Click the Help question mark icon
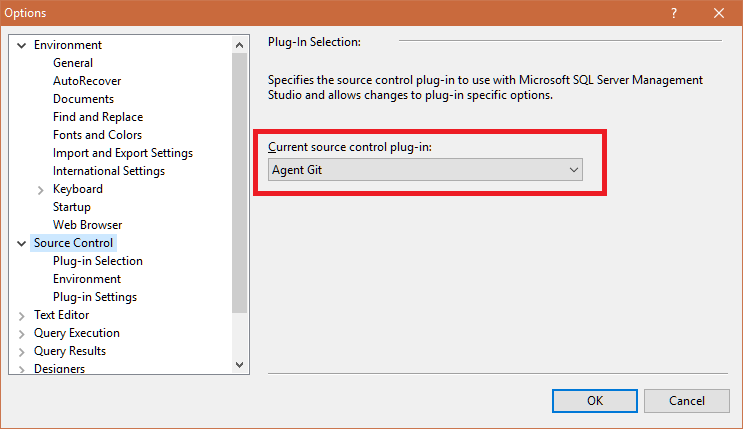 674,13
